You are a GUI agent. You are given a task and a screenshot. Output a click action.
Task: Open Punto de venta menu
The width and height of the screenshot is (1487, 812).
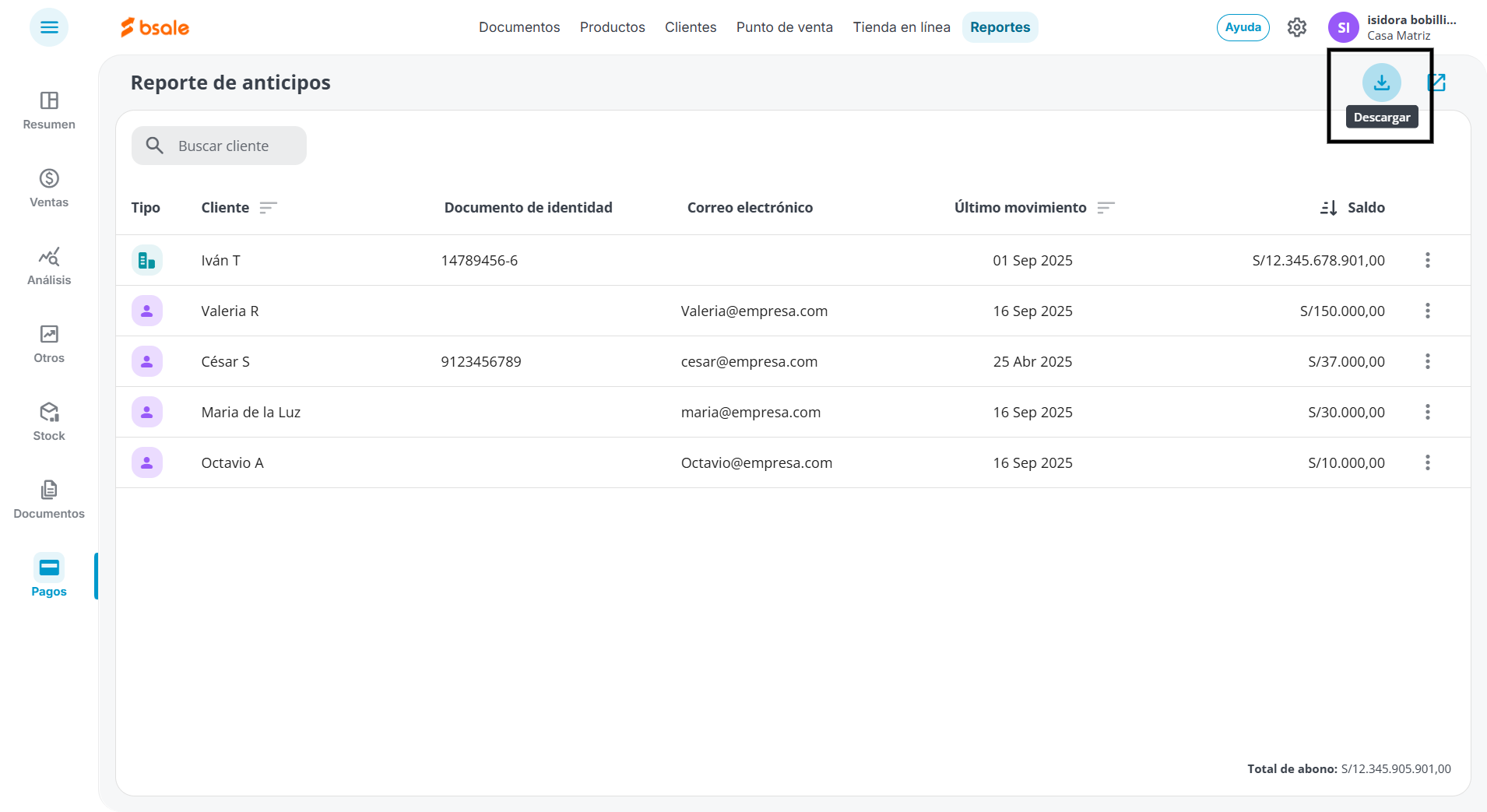point(785,27)
